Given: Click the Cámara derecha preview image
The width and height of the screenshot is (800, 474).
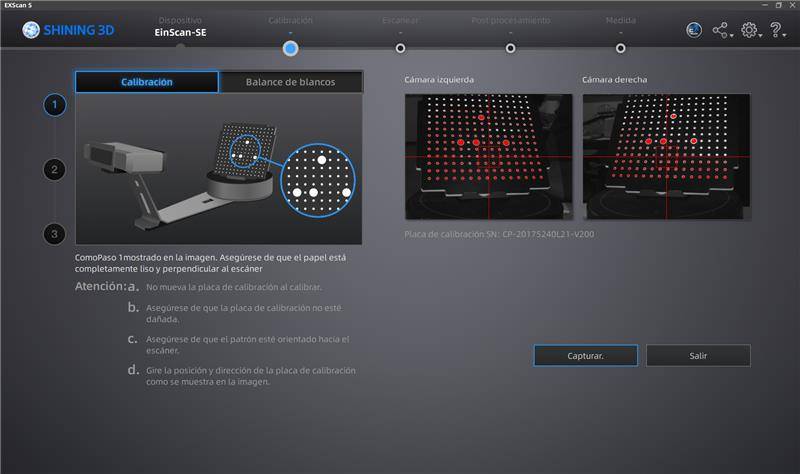Looking at the screenshot, I should coord(666,157).
